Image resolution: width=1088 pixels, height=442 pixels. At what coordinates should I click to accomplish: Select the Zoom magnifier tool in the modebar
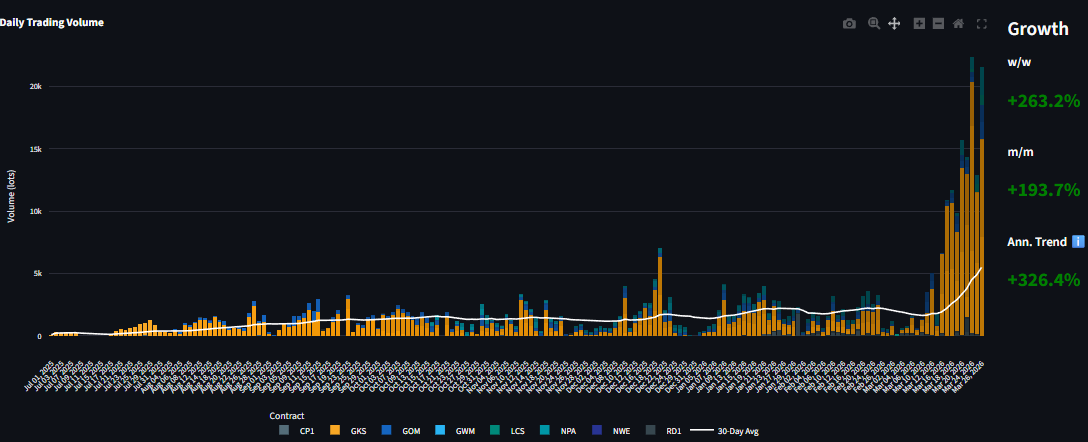tap(874, 24)
